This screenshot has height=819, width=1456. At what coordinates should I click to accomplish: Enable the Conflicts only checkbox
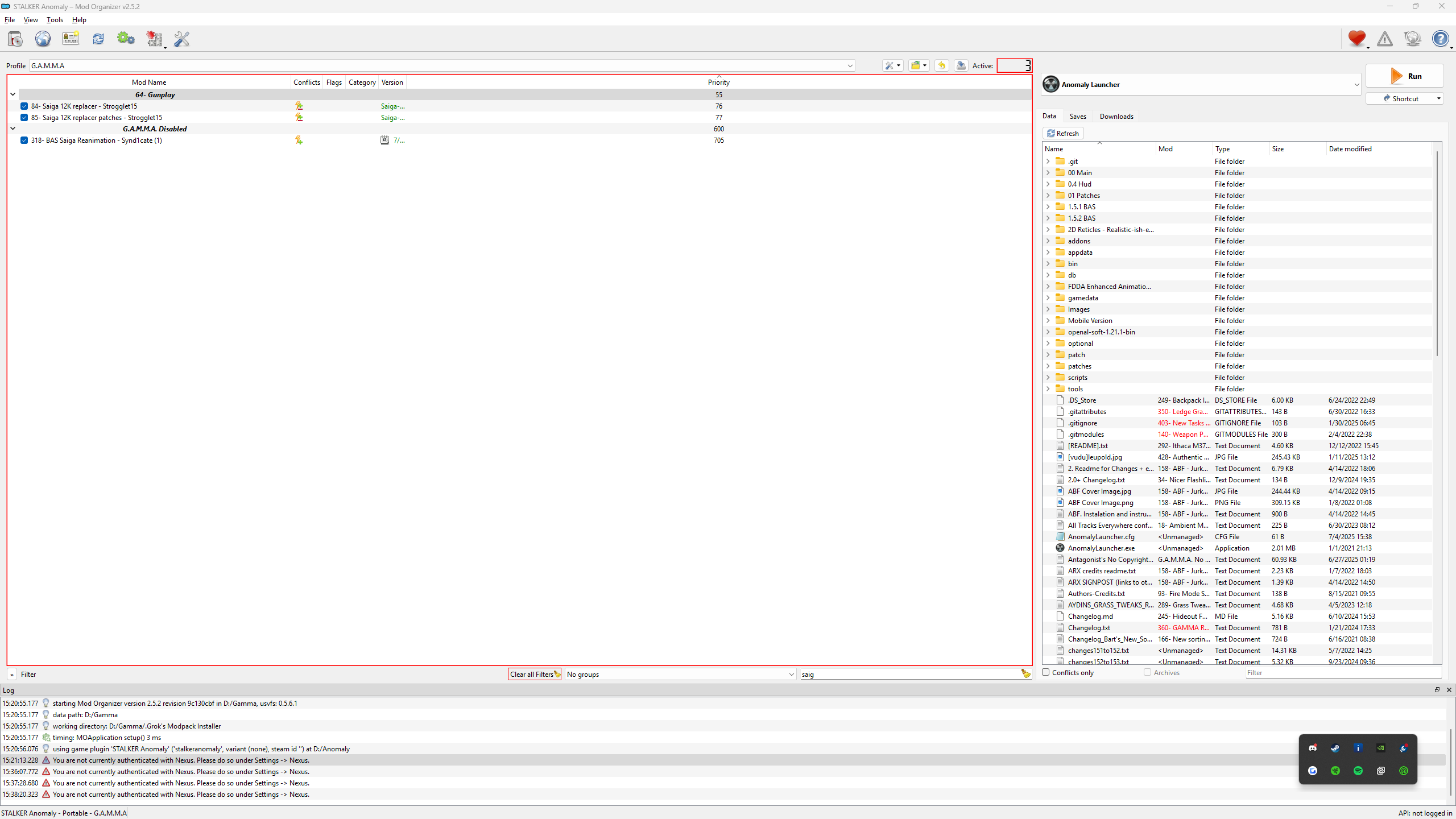(x=1045, y=672)
